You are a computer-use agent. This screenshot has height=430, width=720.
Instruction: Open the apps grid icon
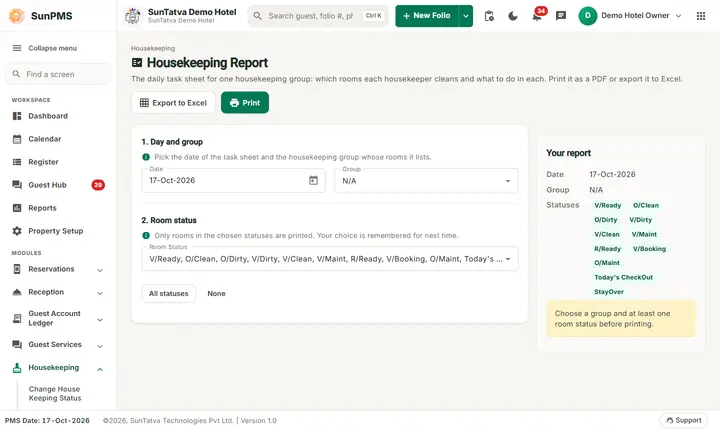(701, 16)
